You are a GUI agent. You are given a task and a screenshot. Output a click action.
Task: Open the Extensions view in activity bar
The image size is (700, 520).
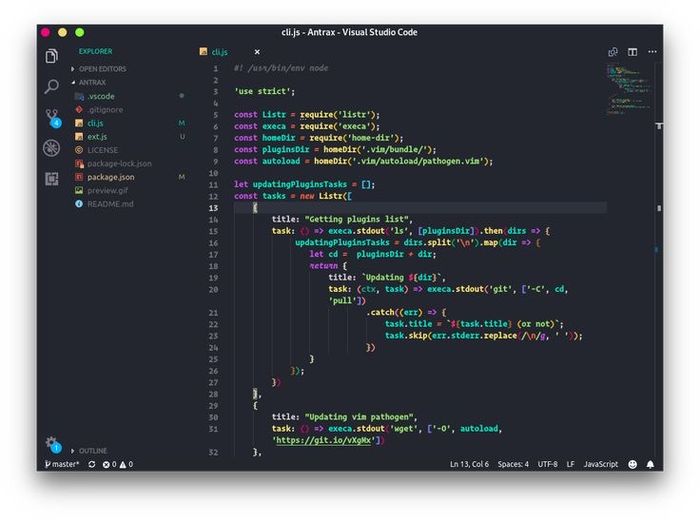[x=52, y=179]
